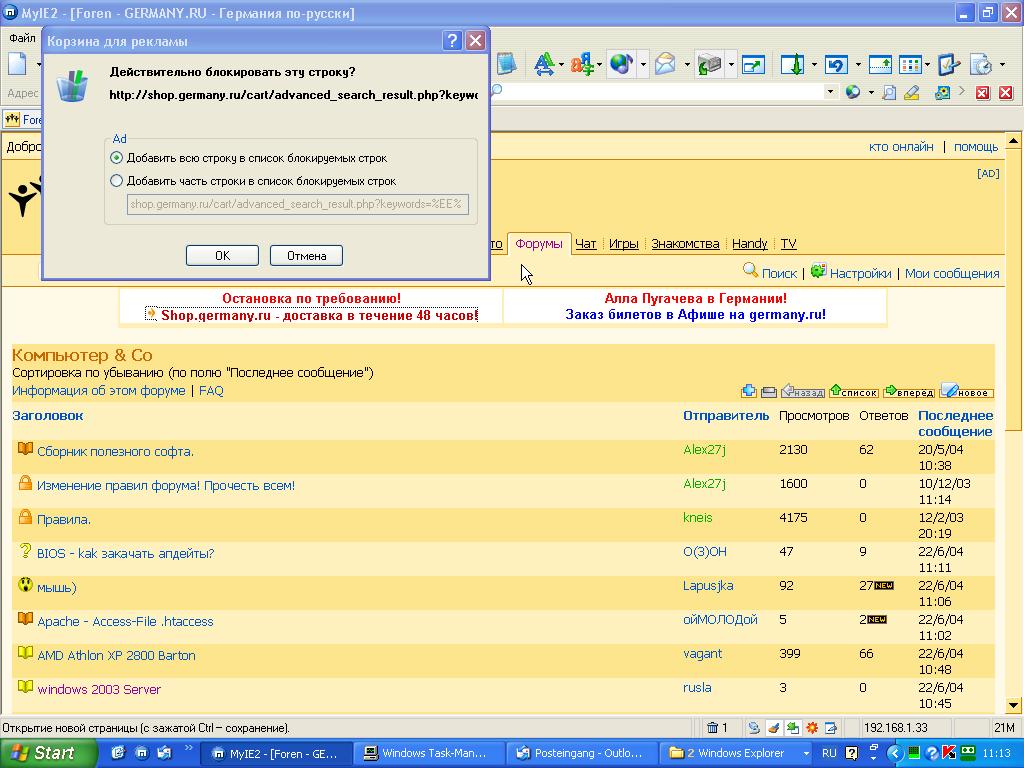Expand the encoding icon dropdown arrow
The width and height of the screenshot is (1024, 768).
click(599, 64)
